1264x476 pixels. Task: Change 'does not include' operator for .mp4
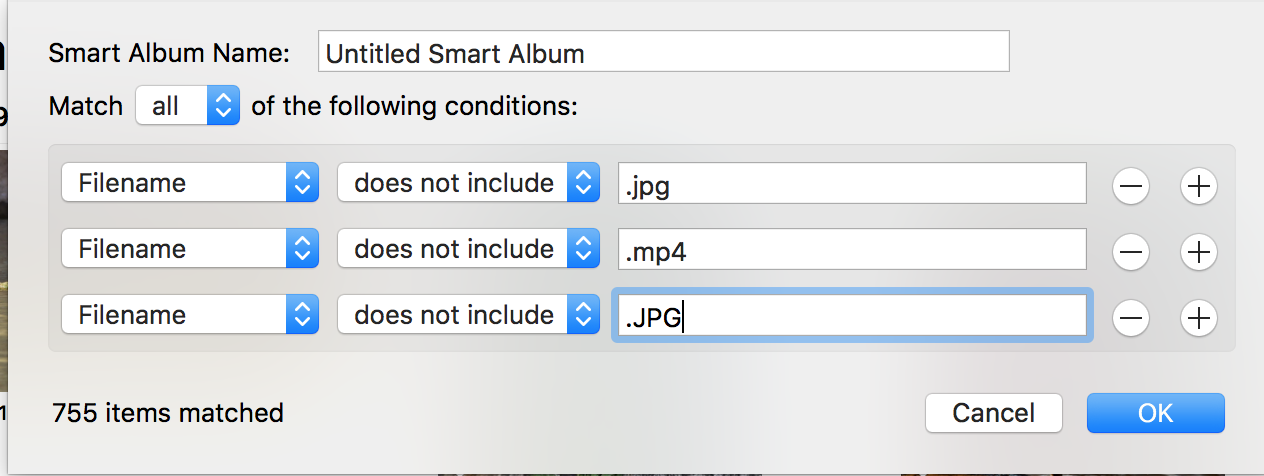coord(468,249)
